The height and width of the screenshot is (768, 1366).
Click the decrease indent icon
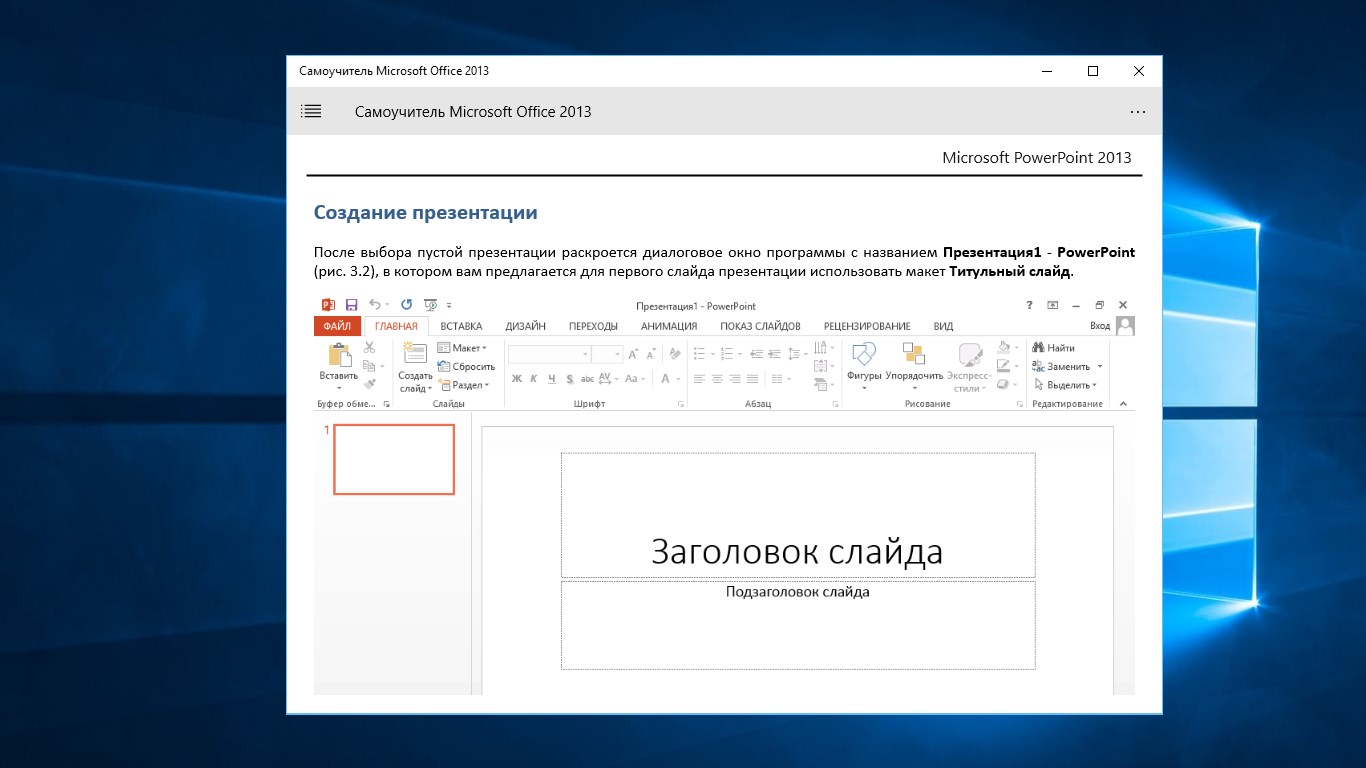pos(756,354)
